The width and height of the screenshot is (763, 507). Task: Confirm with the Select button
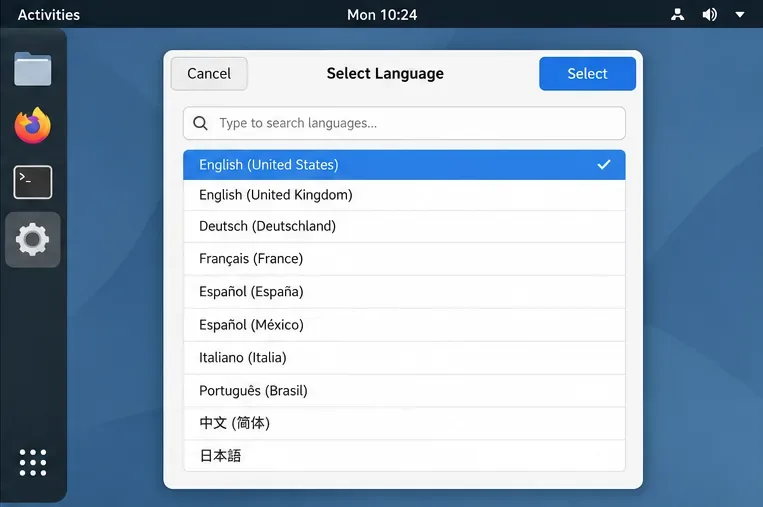(587, 73)
